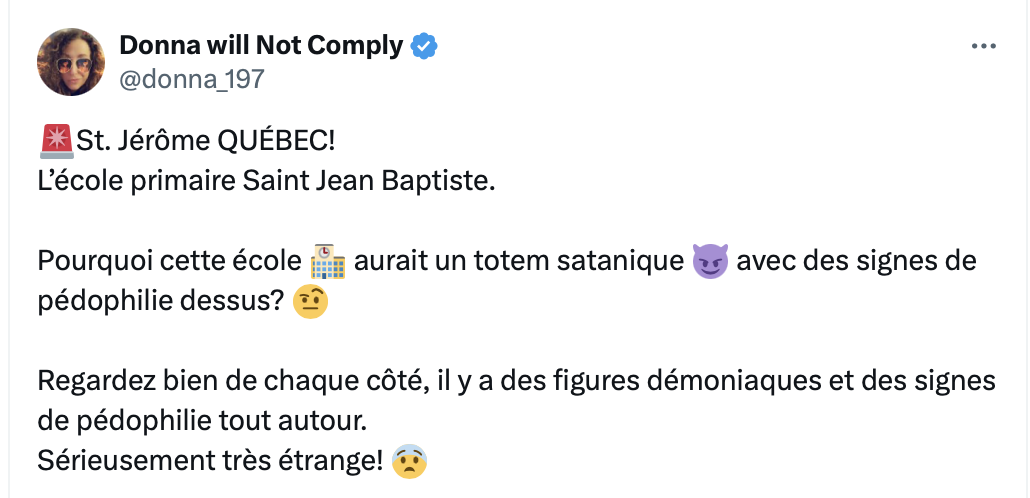Click the text "Sérieusement très étrange!"
The image size is (1030, 498).
(210, 462)
